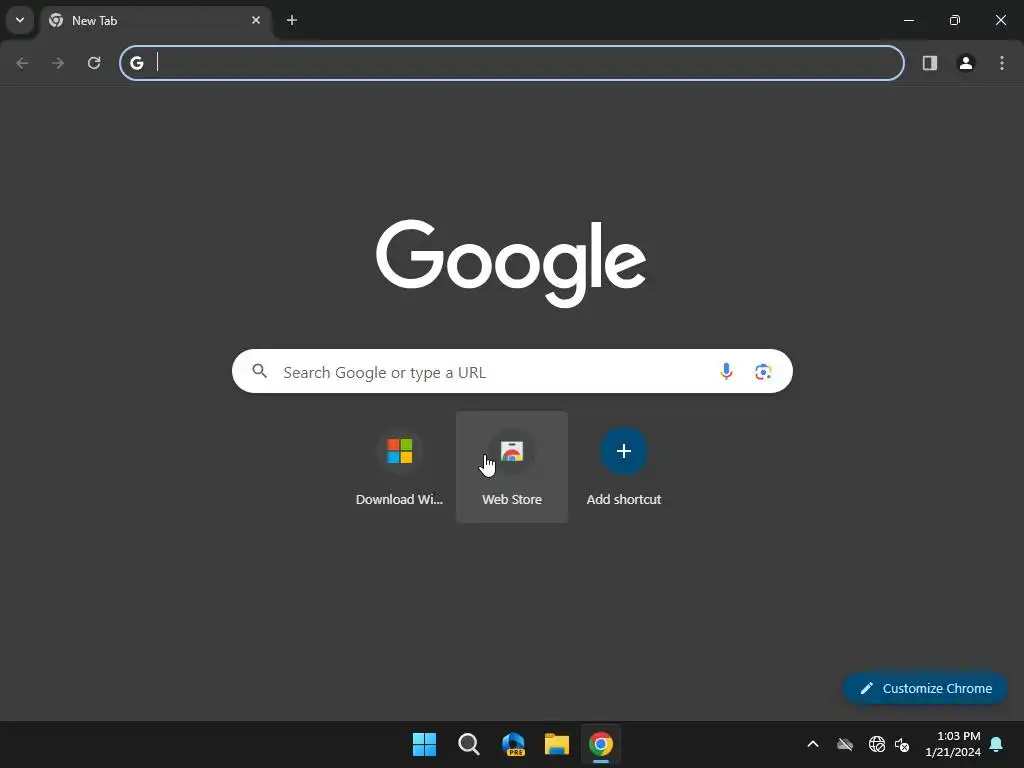Open network globe tray icon

tap(876, 744)
